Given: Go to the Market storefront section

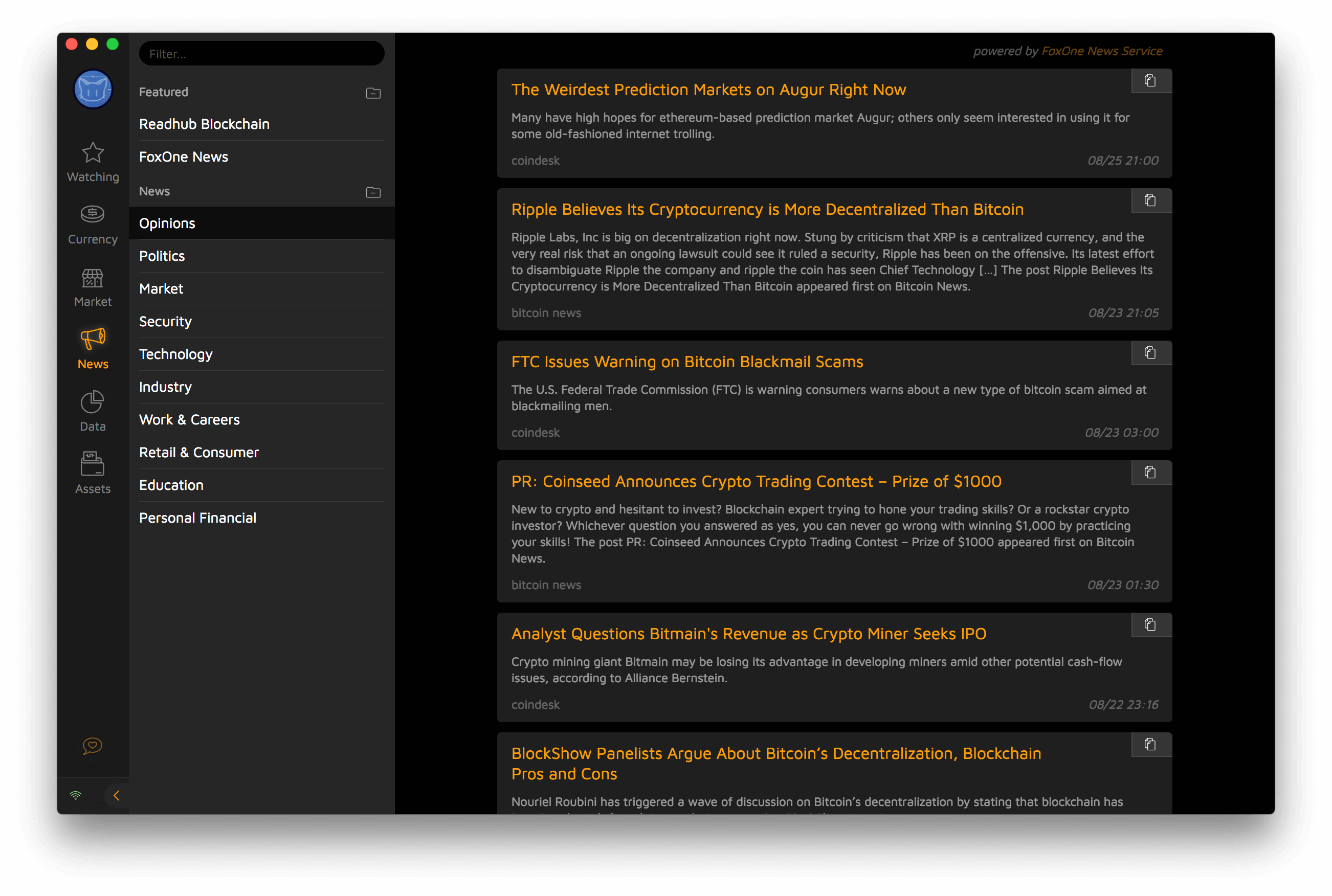Looking at the screenshot, I should tap(93, 278).
